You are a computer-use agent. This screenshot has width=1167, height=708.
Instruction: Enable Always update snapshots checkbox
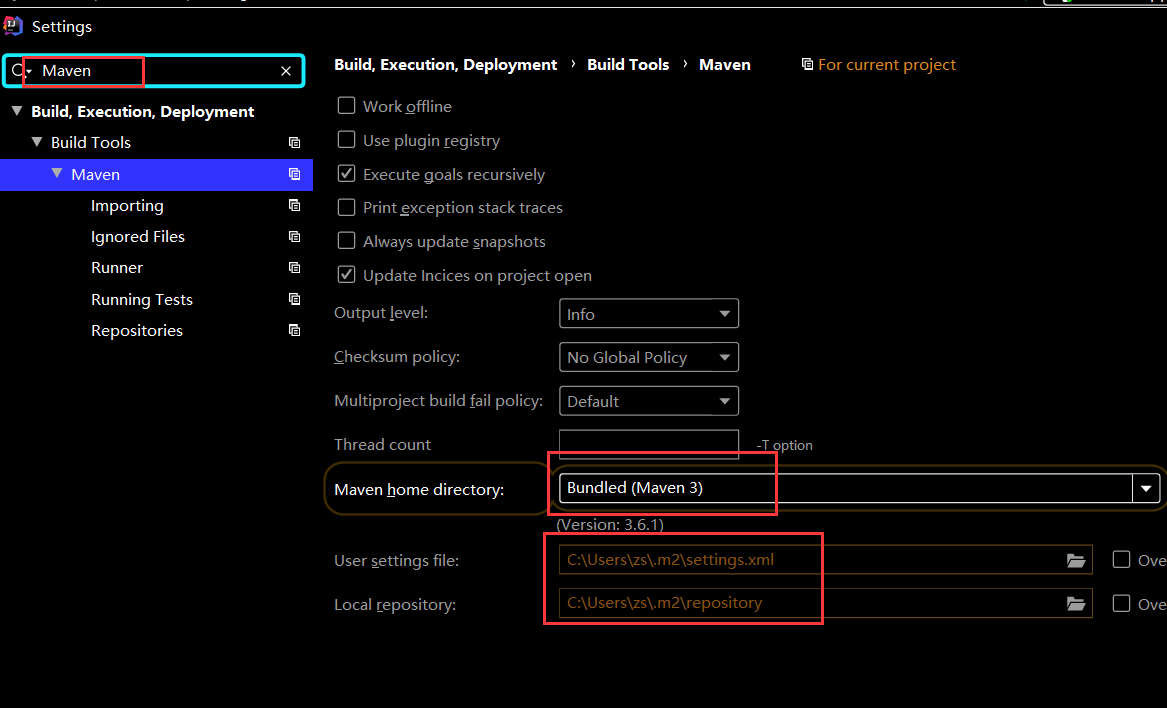coord(346,240)
